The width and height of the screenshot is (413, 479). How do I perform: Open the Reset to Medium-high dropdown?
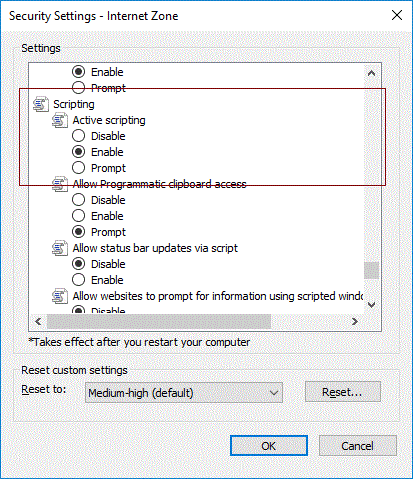(184, 393)
